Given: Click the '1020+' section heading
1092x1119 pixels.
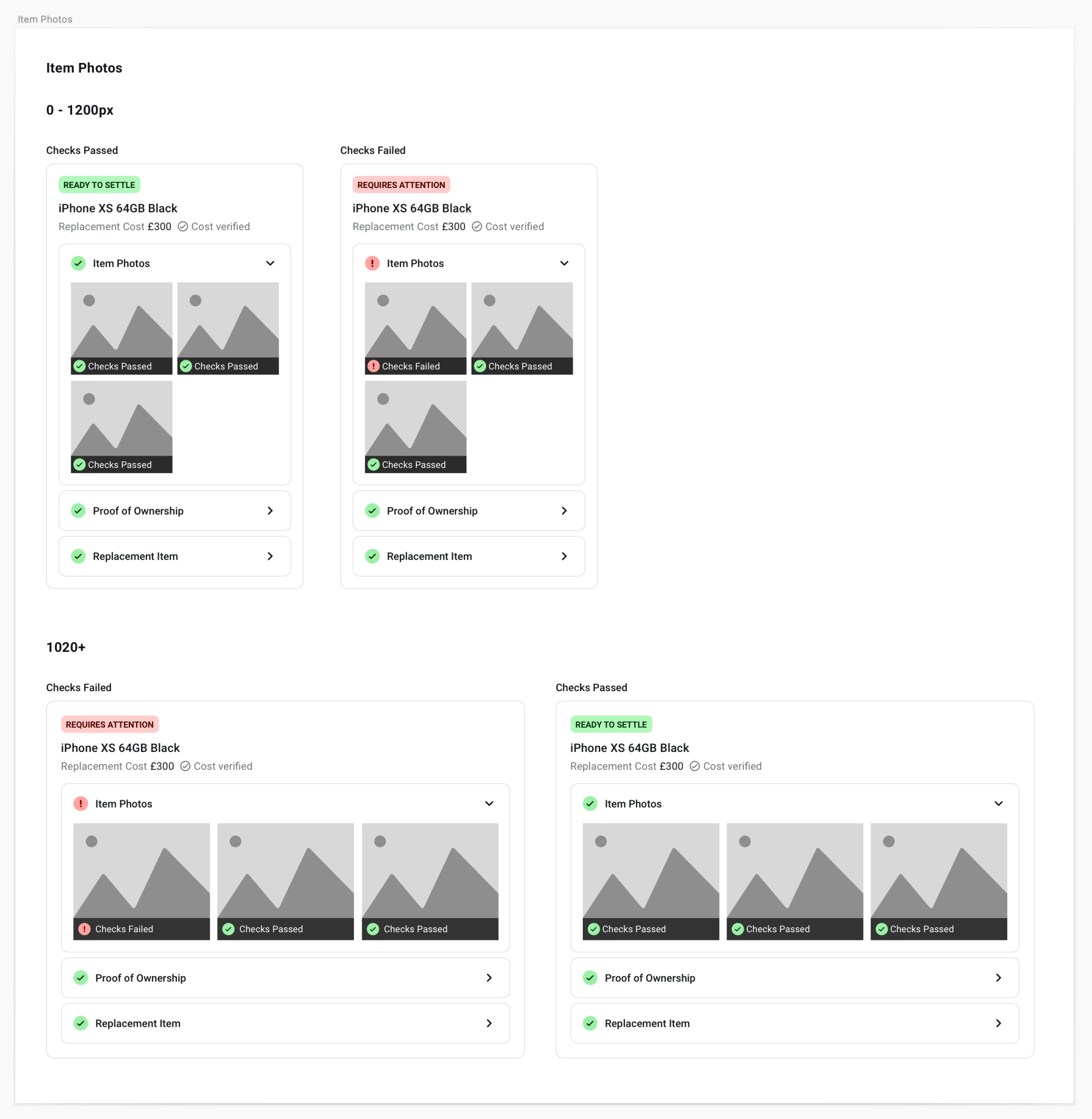Looking at the screenshot, I should point(66,647).
